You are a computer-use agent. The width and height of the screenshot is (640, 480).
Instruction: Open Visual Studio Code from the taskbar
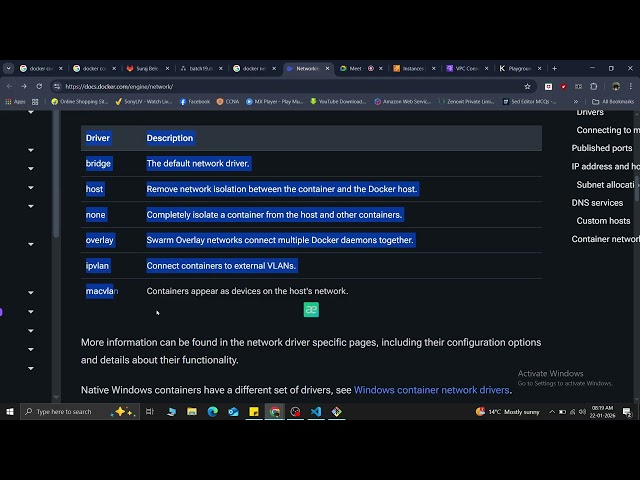click(316, 412)
